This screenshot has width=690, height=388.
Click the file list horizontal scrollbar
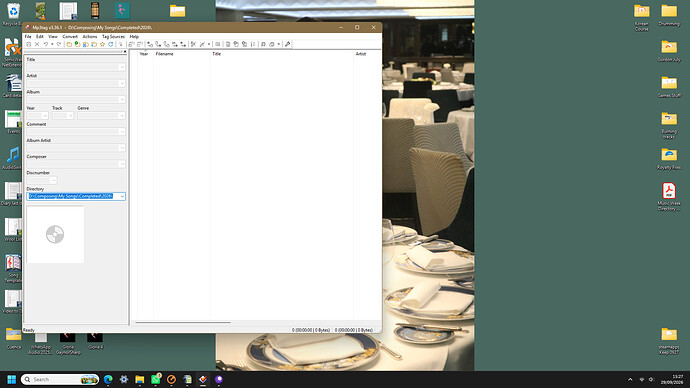click(183, 322)
